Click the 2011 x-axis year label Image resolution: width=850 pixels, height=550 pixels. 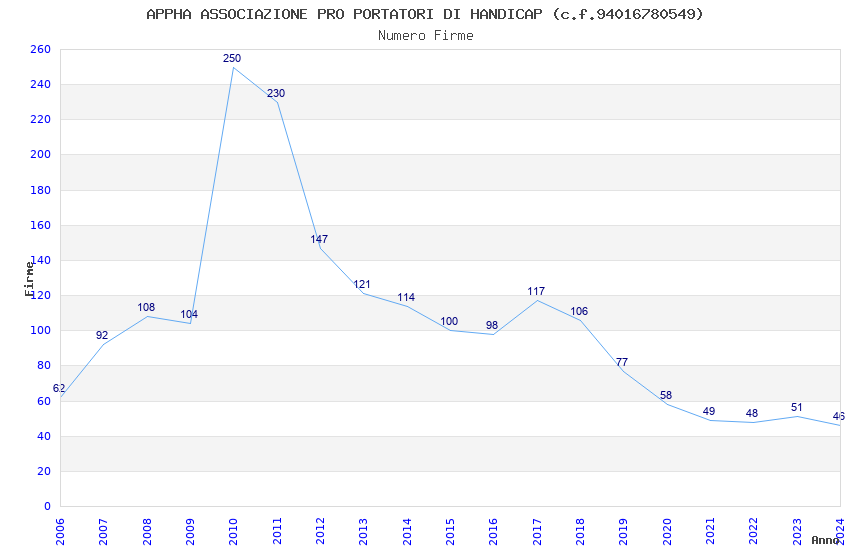276,532
